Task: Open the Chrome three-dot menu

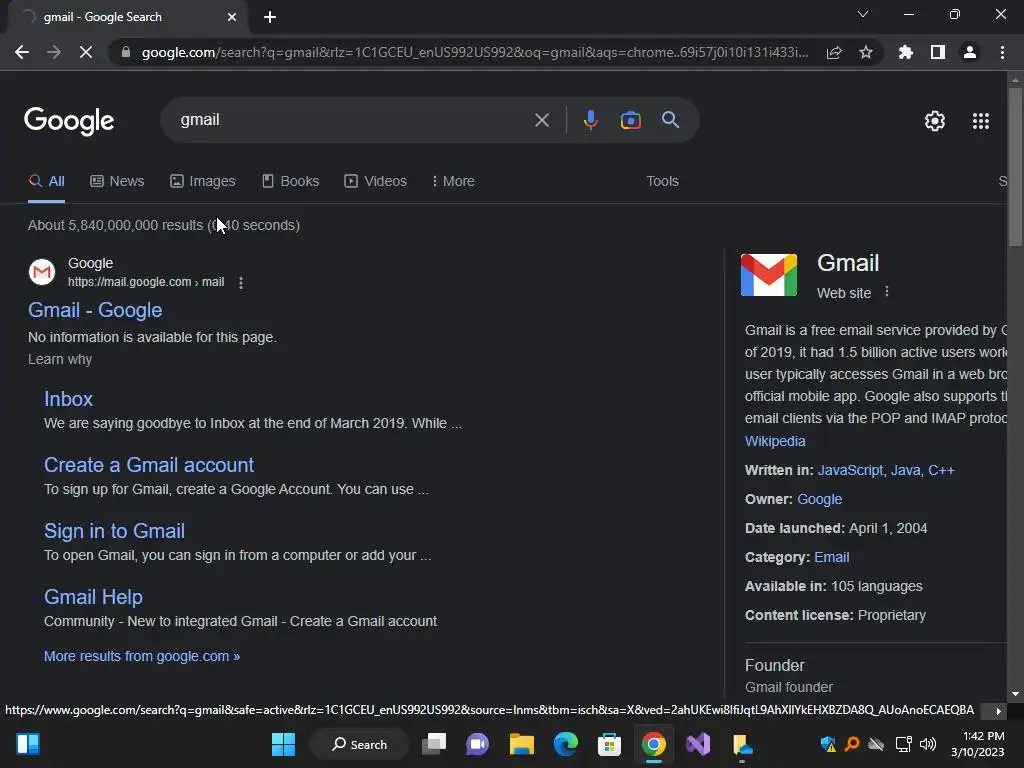Action: click(1002, 52)
